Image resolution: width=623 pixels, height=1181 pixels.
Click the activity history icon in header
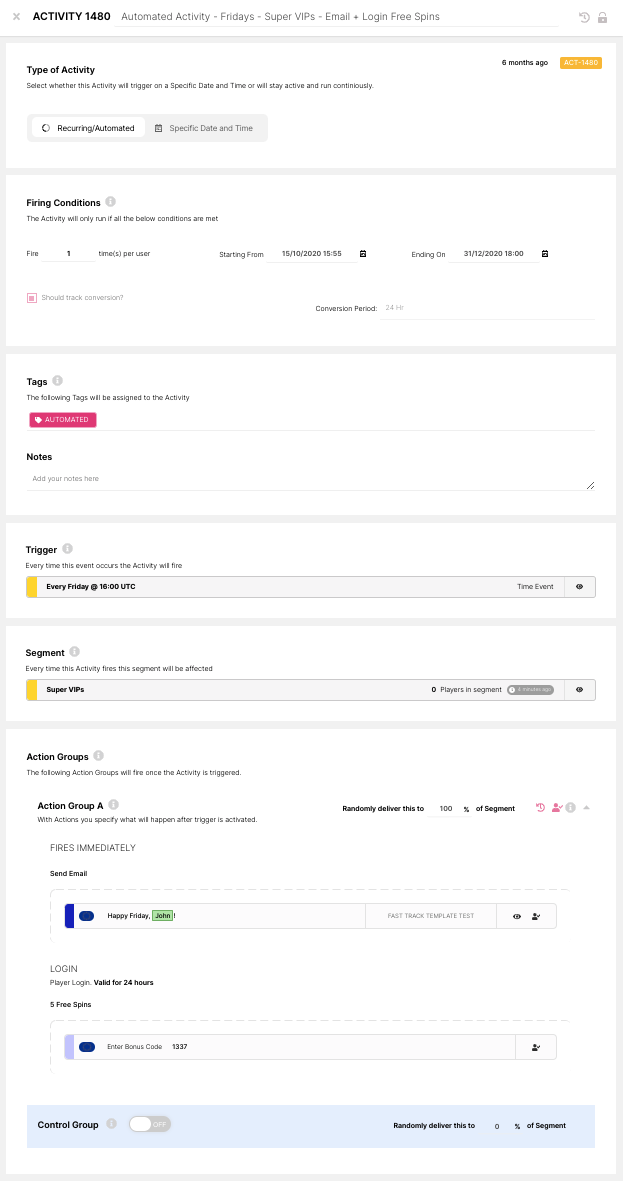click(x=585, y=18)
